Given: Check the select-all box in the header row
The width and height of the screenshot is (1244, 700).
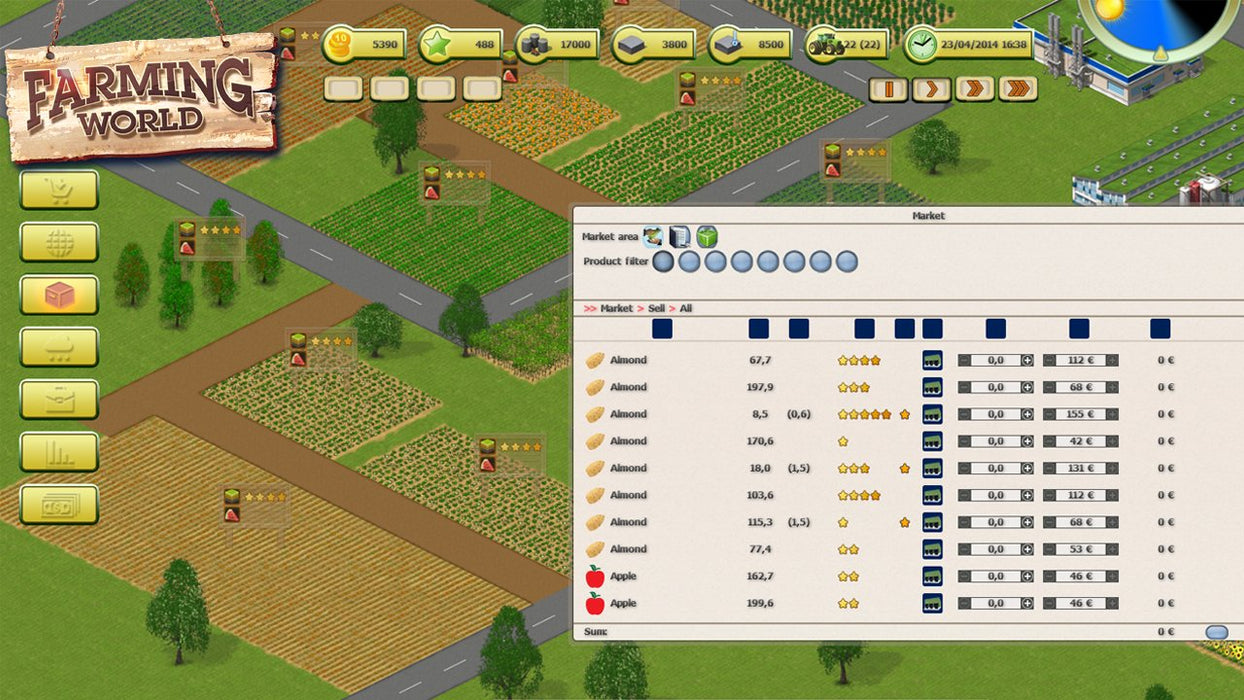Looking at the screenshot, I should [x=663, y=328].
